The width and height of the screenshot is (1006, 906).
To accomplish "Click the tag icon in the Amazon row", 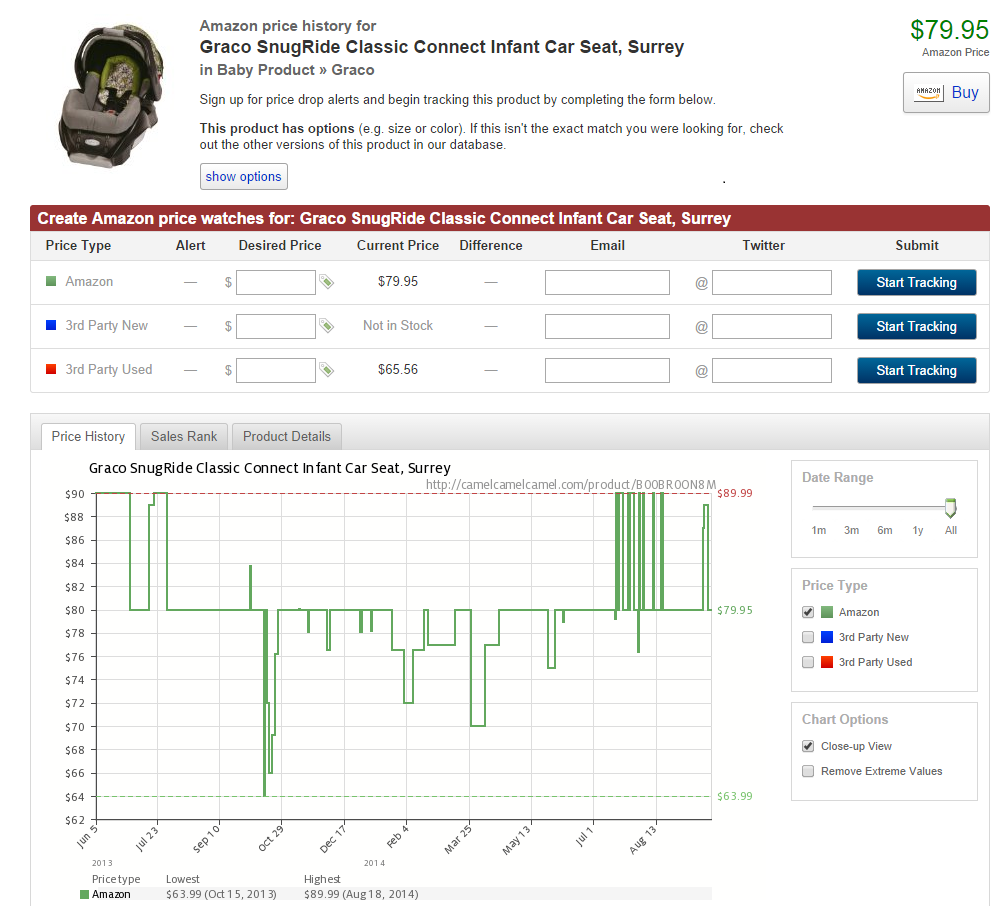I will [x=327, y=282].
